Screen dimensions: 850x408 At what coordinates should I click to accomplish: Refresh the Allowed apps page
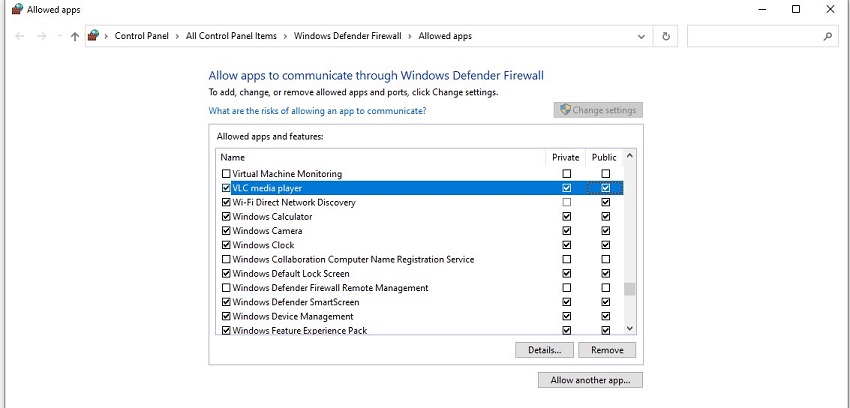[667, 36]
